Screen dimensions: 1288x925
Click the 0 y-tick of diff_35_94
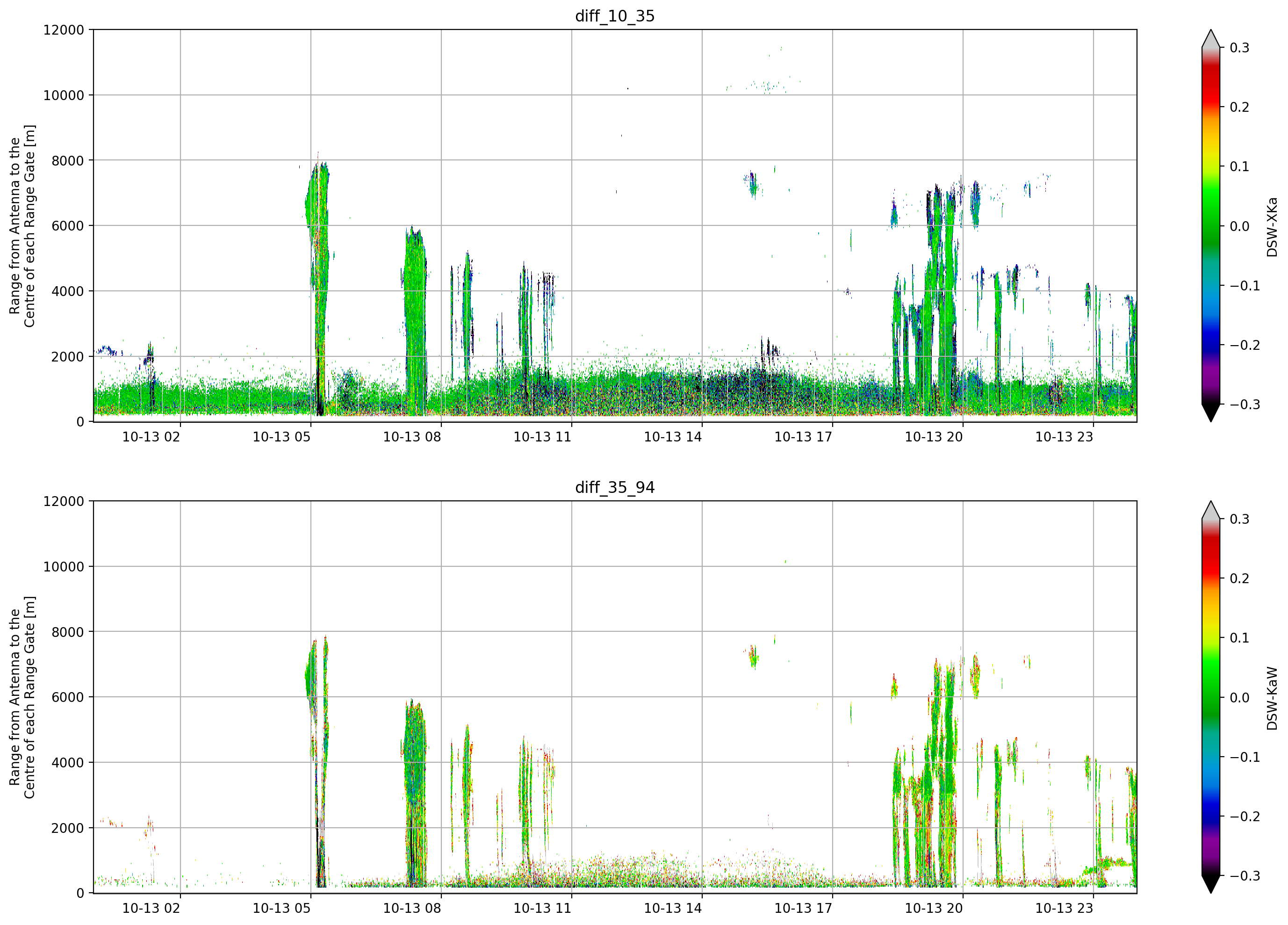[80, 894]
